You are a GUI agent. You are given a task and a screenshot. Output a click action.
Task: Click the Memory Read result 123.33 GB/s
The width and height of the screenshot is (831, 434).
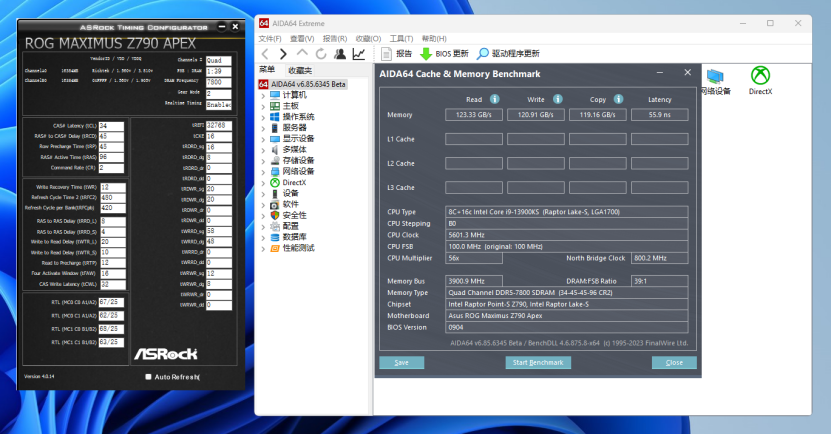(x=474, y=114)
